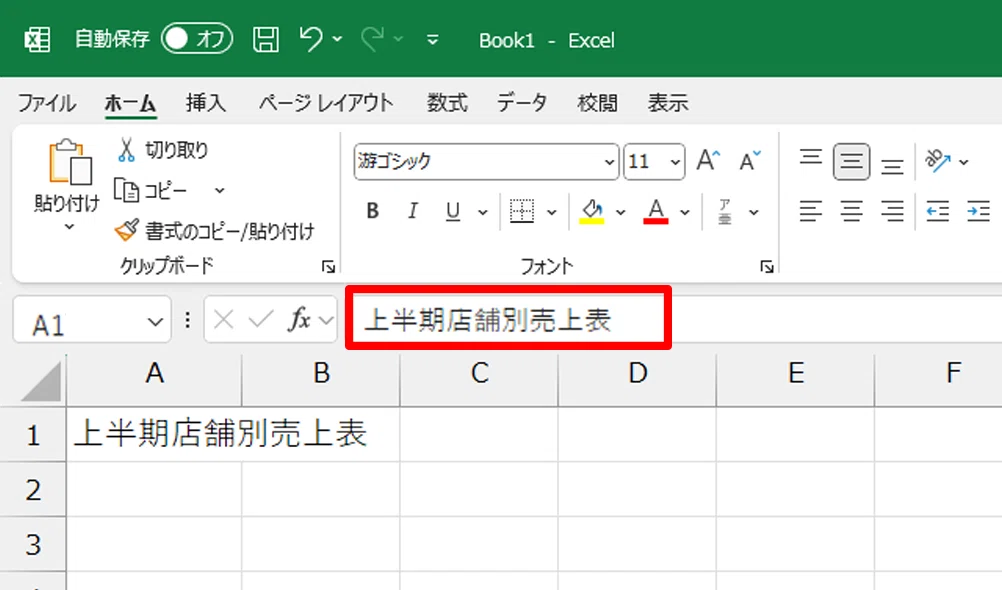Center text horizontally

pyautogui.click(x=851, y=211)
